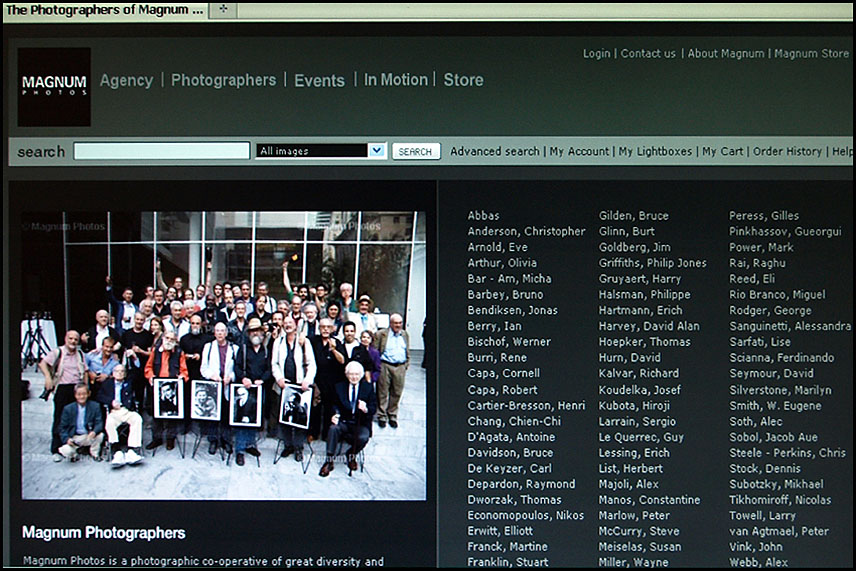This screenshot has height=571, width=856.
Task: Open Glinn, Burt page
Action: tap(626, 231)
